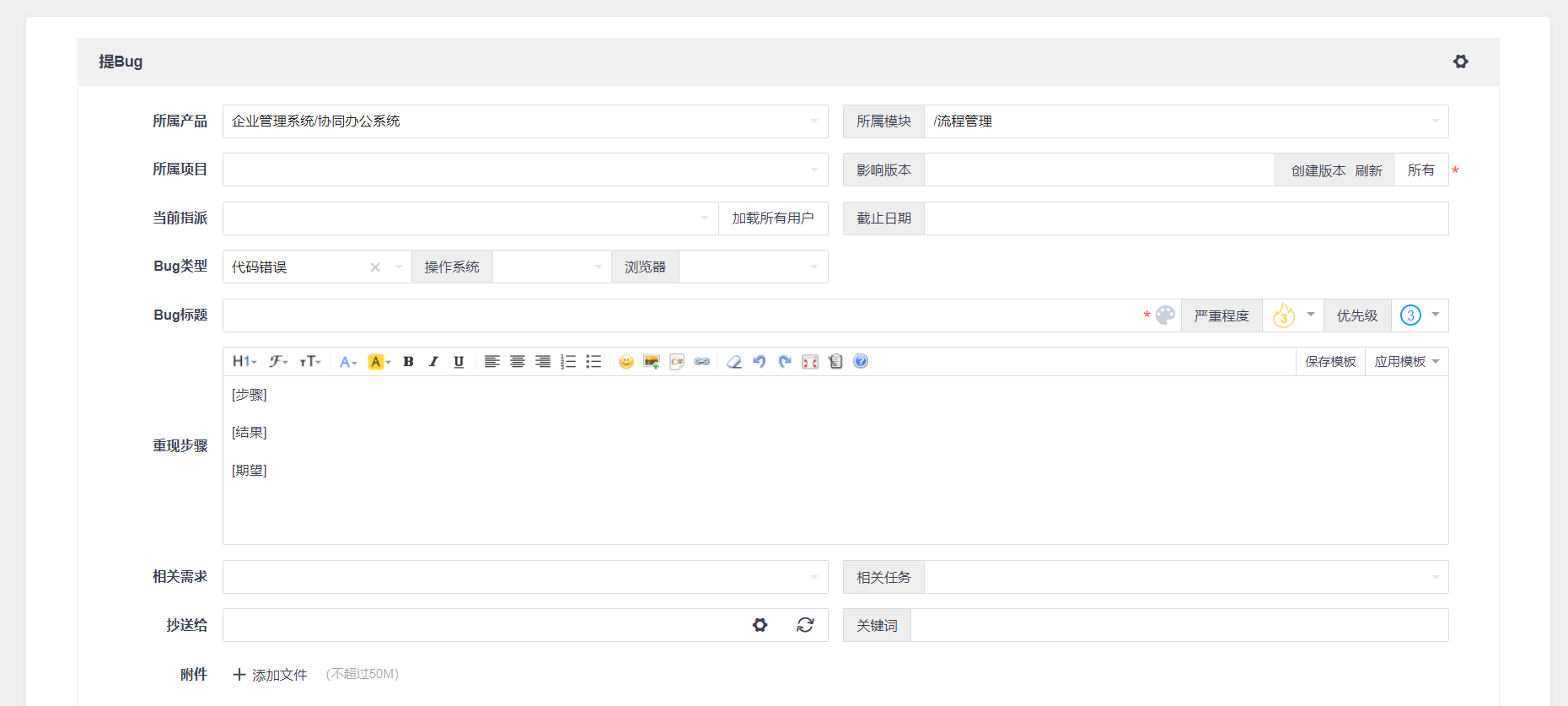Click the refresh icon in 抄送给 field
This screenshot has height=706, width=1568.
[805, 625]
